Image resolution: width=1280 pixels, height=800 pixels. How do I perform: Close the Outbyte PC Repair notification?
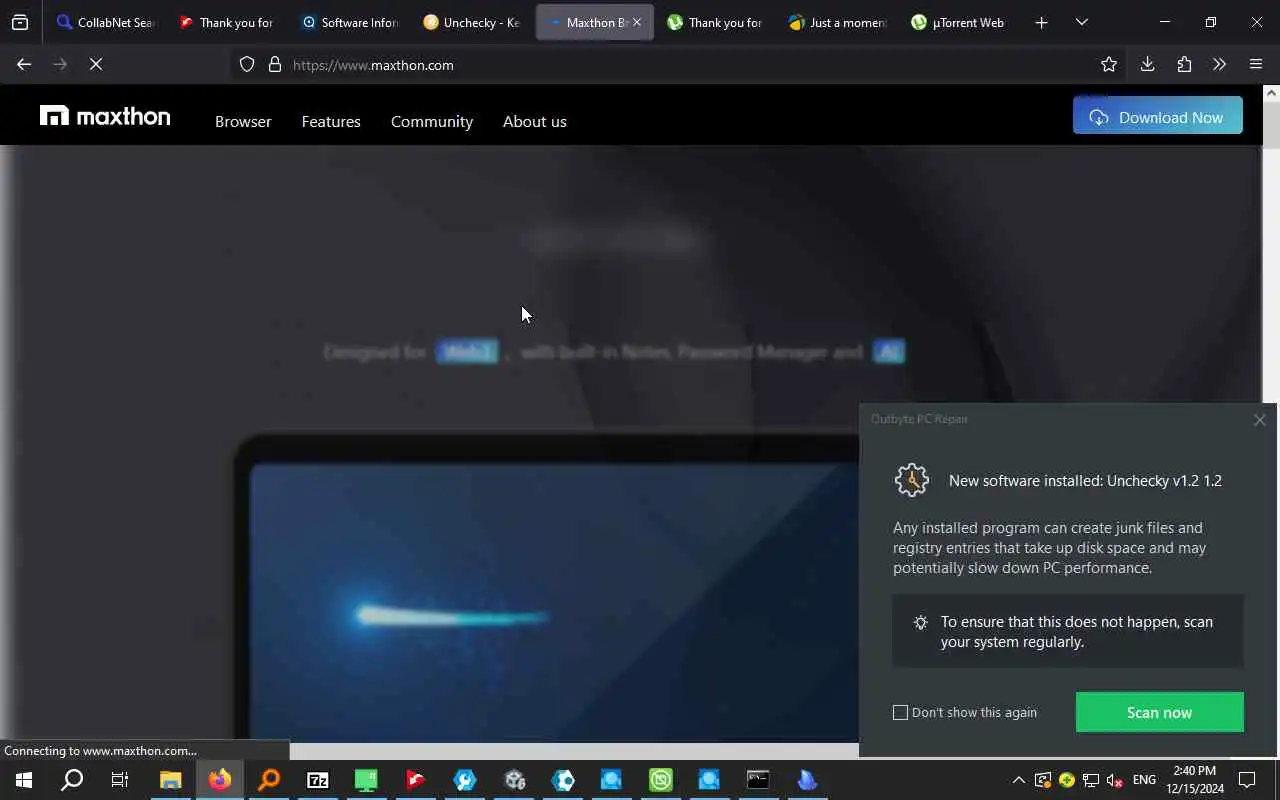click(x=1260, y=420)
